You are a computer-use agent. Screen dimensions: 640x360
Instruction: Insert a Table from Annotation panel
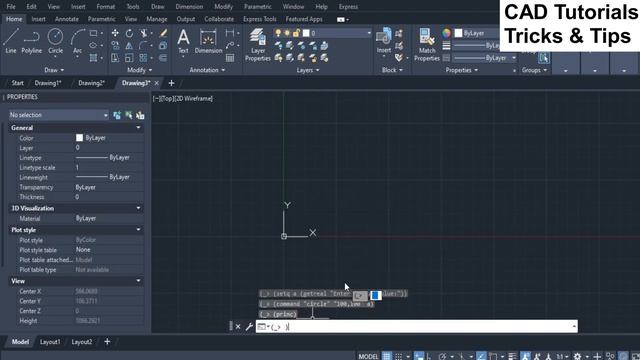coord(230,58)
